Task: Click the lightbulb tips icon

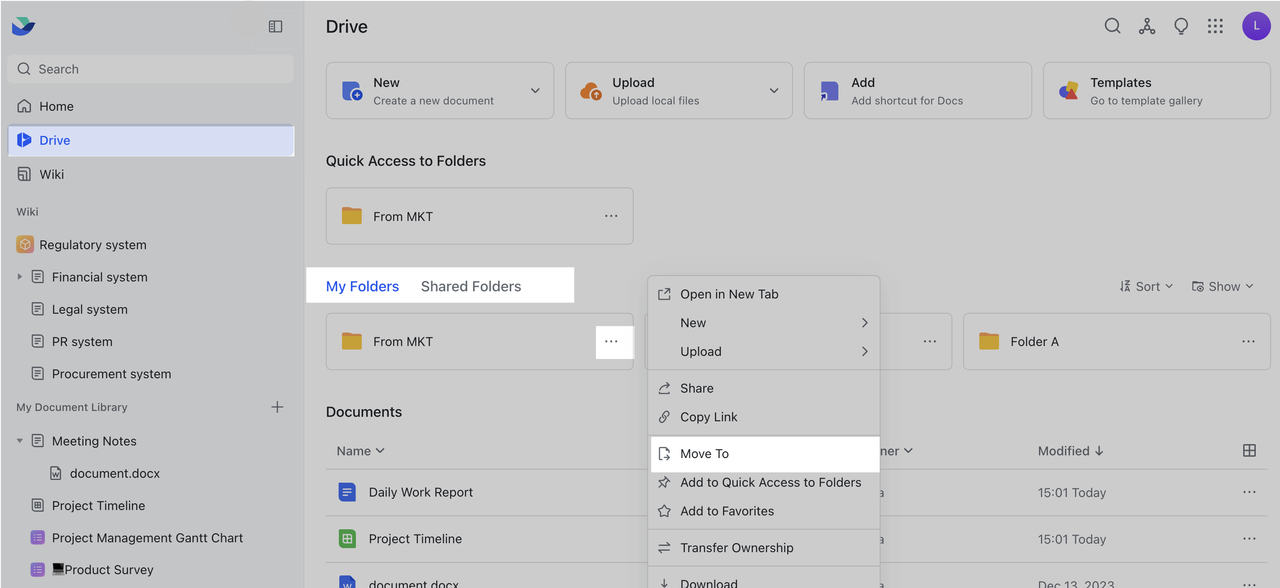Action: coord(1181,26)
